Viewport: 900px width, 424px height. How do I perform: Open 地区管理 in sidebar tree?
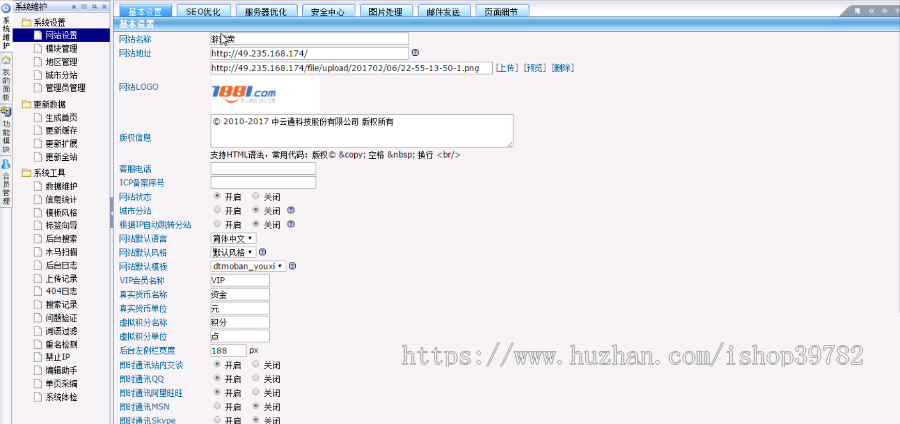[x=61, y=62]
